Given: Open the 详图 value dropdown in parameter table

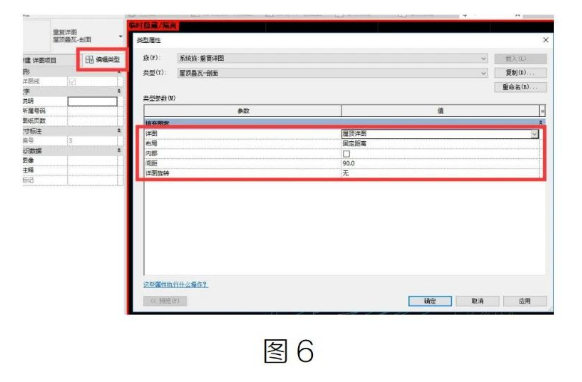Looking at the screenshot, I should (534, 134).
